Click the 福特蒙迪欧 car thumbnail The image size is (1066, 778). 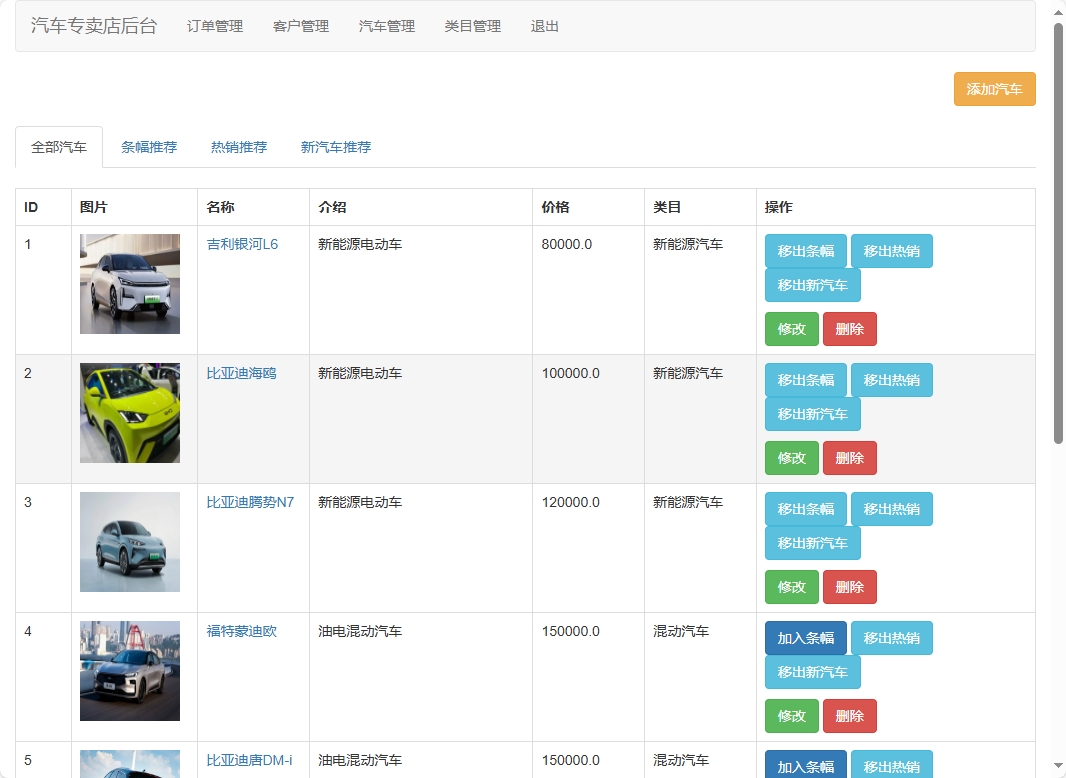(x=130, y=670)
